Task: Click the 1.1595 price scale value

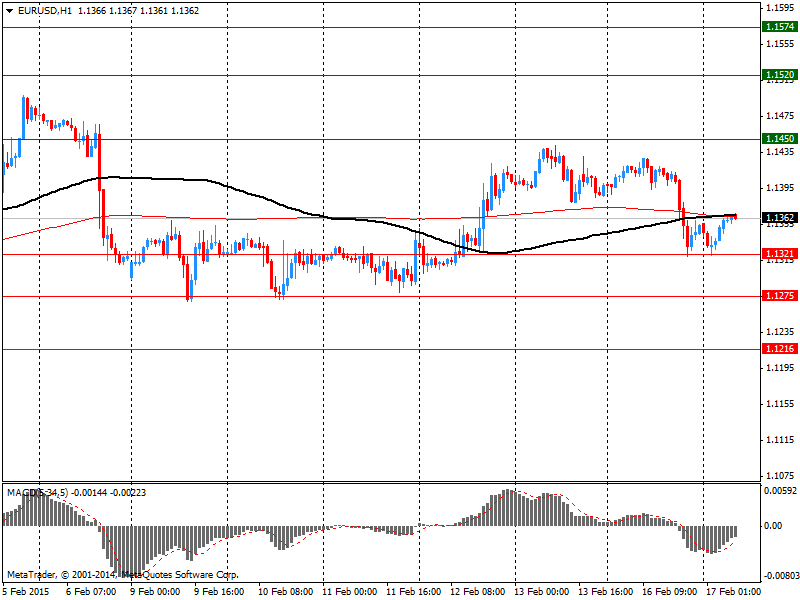Action: pyautogui.click(x=781, y=8)
